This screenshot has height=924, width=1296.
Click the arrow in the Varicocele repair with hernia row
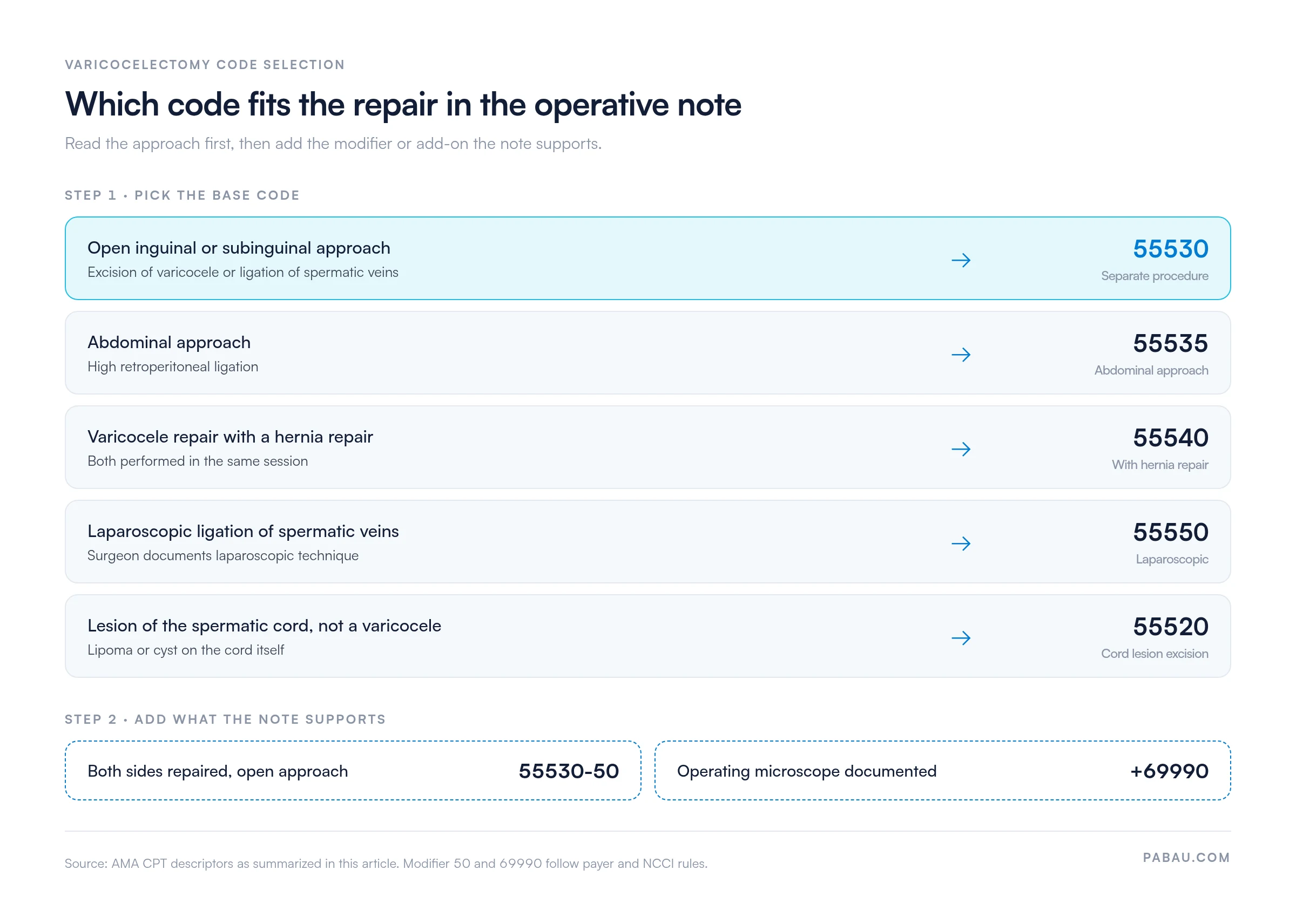click(961, 450)
